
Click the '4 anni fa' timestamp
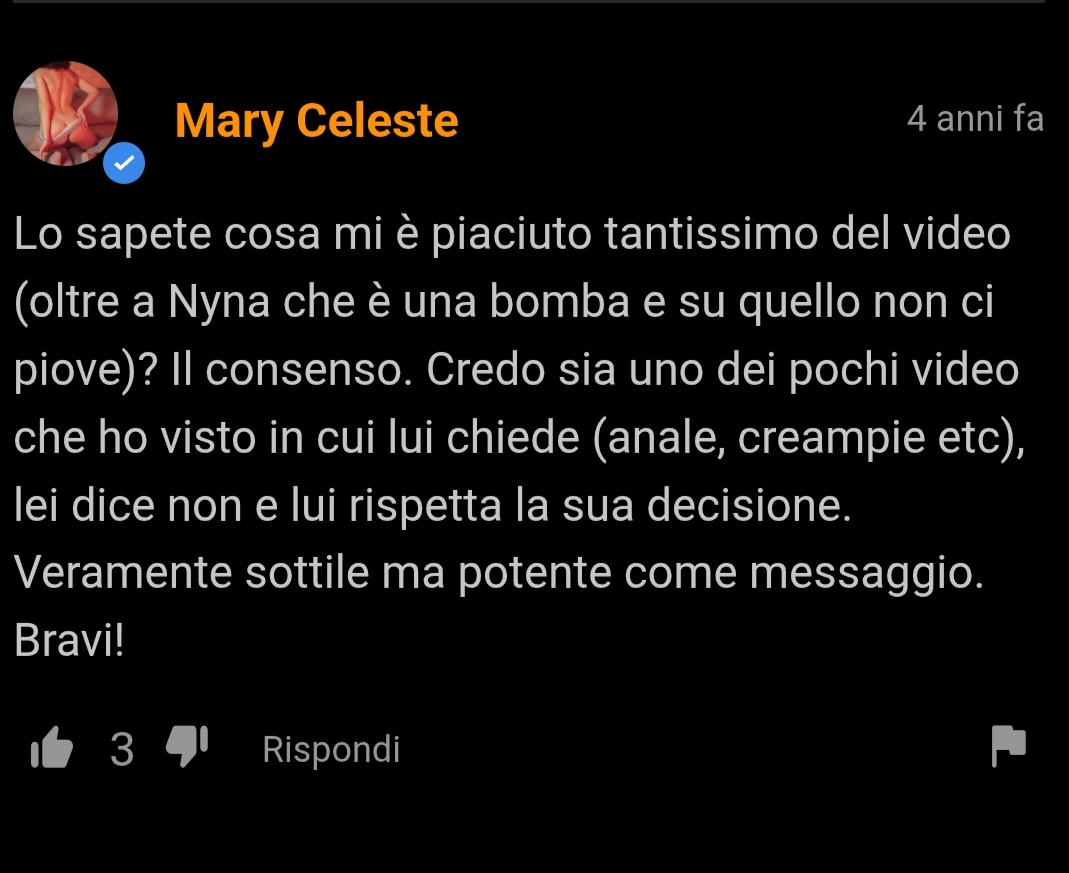click(975, 119)
